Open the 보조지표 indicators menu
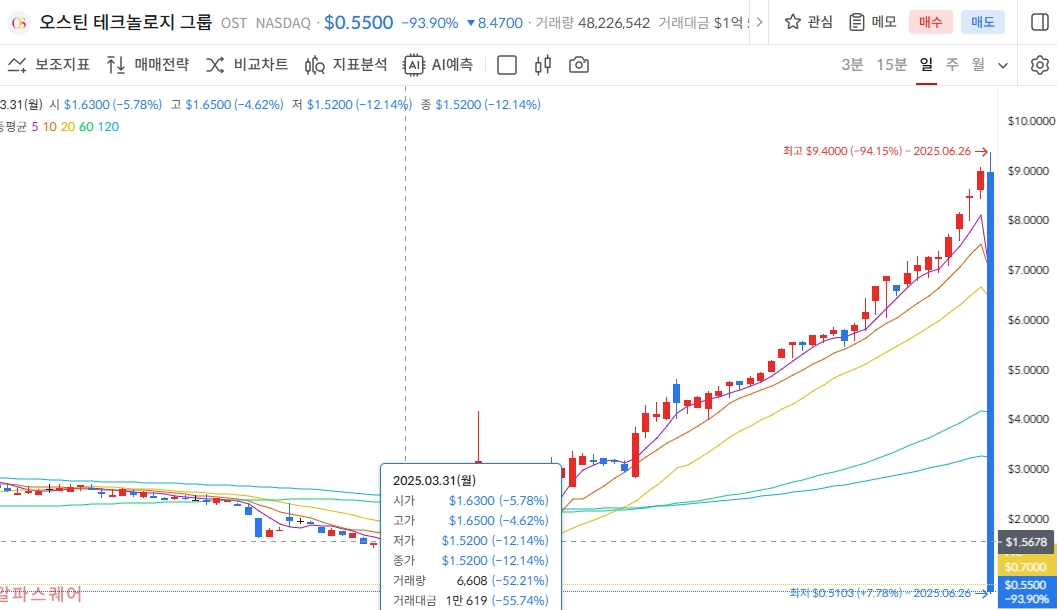Image resolution: width=1057 pixels, height=610 pixels. point(50,65)
